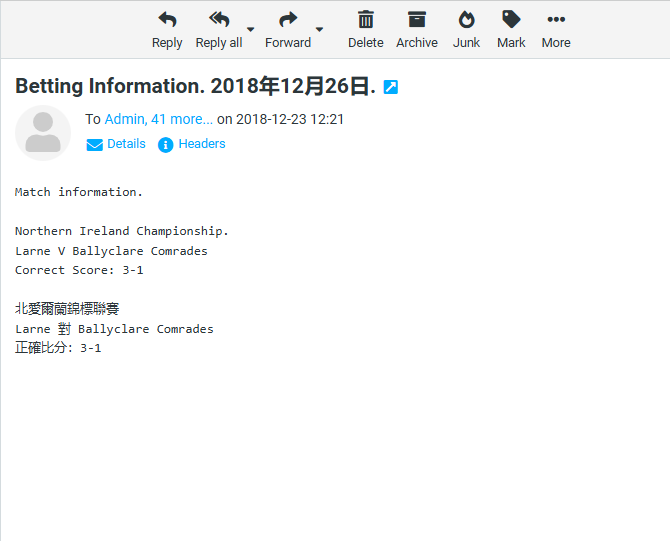Click the Reply arrow button
The width and height of the screenshot is (670, 541).
(x=167, y=29)
